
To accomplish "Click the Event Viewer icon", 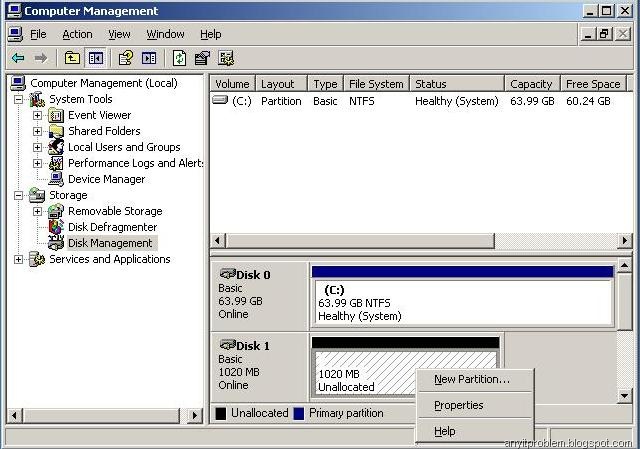I will (56, 116).
